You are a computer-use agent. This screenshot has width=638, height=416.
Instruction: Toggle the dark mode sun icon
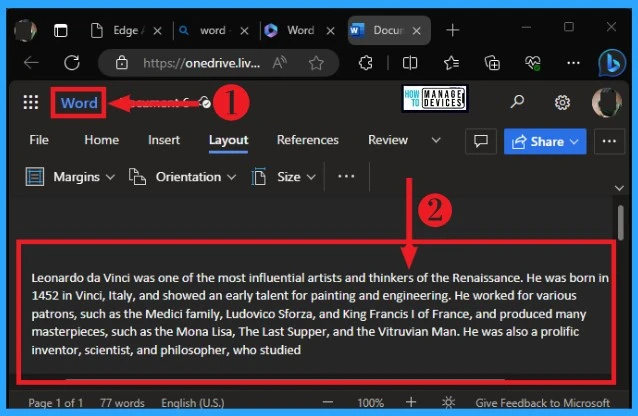coord(448,403)
